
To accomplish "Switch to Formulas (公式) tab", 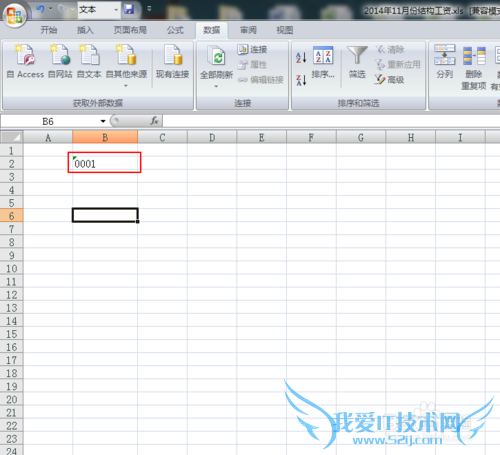I will [175, 30].
